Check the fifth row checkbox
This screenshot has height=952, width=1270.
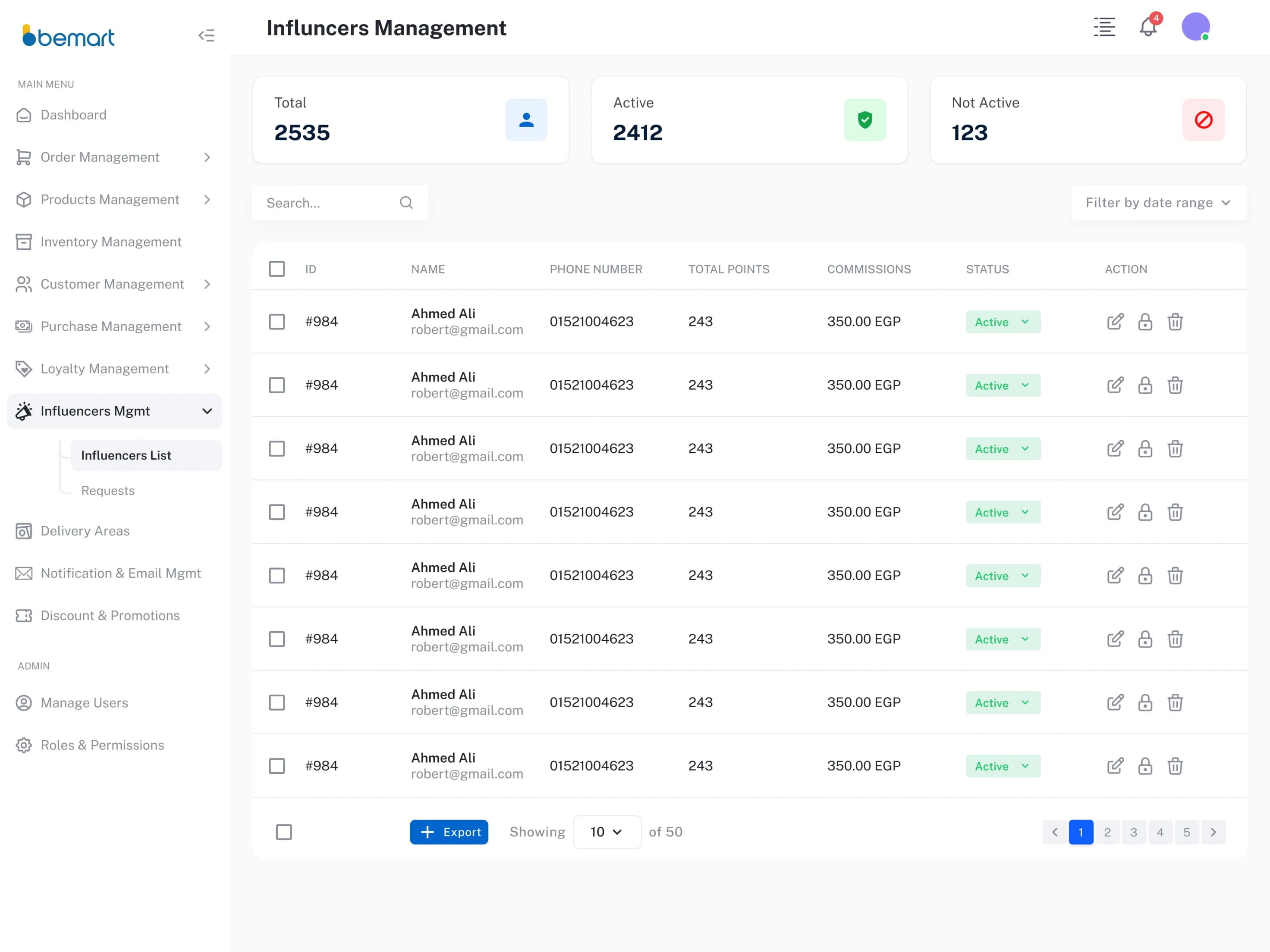point(277,576)
